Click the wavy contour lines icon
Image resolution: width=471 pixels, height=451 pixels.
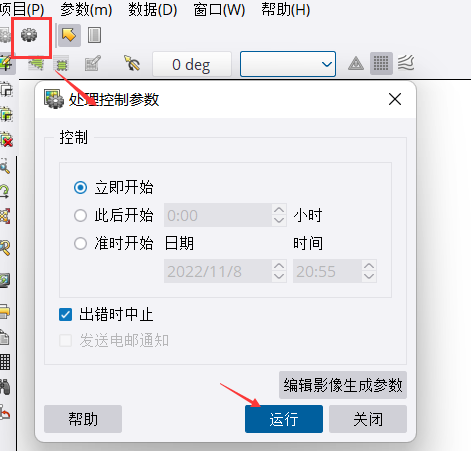406,63
